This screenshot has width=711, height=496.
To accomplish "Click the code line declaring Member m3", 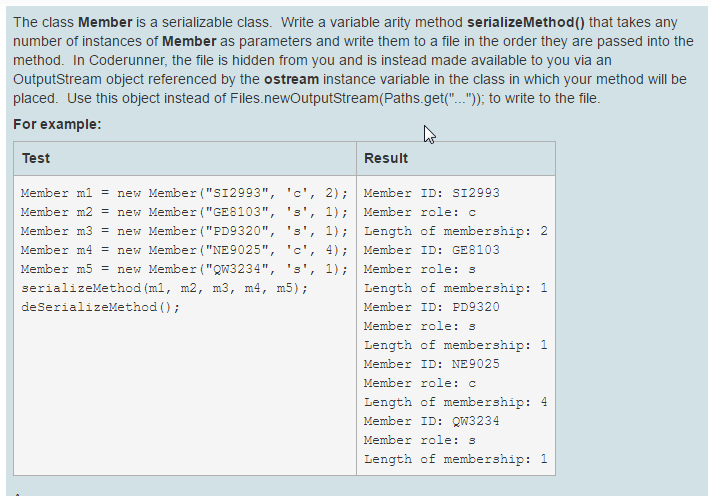I will coord(185,231).
